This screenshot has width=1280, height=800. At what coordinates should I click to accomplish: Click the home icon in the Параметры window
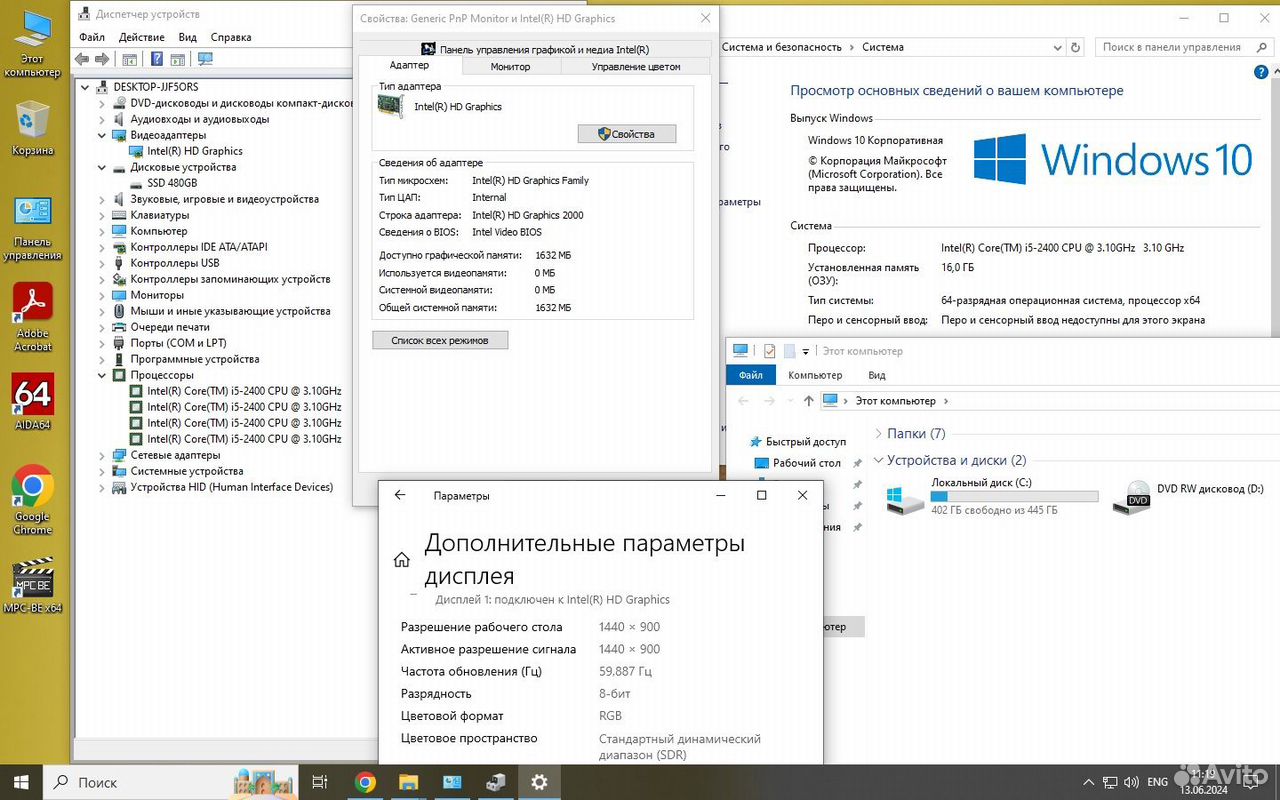click(401, 560)
